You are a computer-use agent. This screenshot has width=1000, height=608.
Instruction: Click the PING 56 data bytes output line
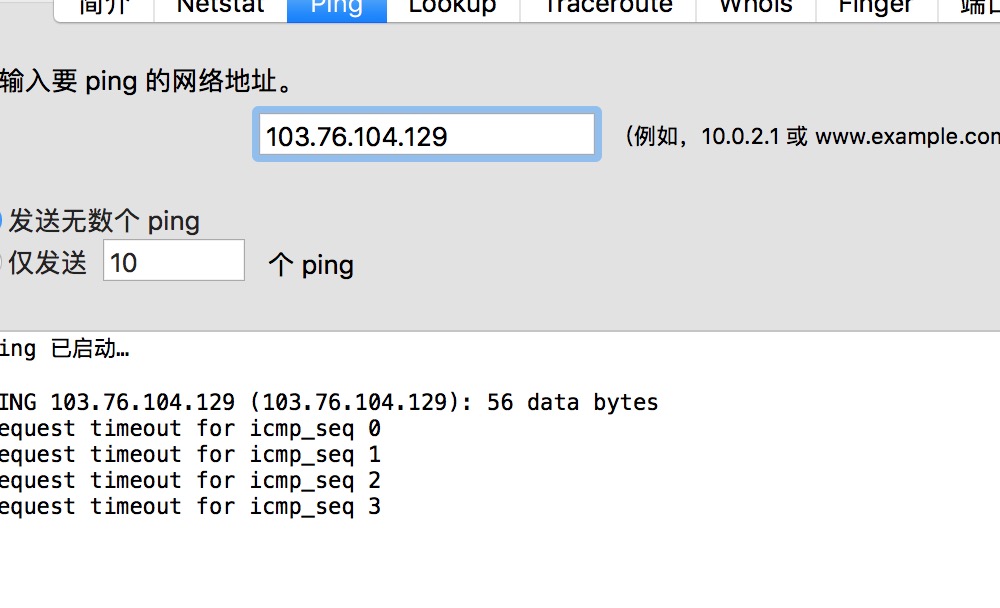(330, 403)
